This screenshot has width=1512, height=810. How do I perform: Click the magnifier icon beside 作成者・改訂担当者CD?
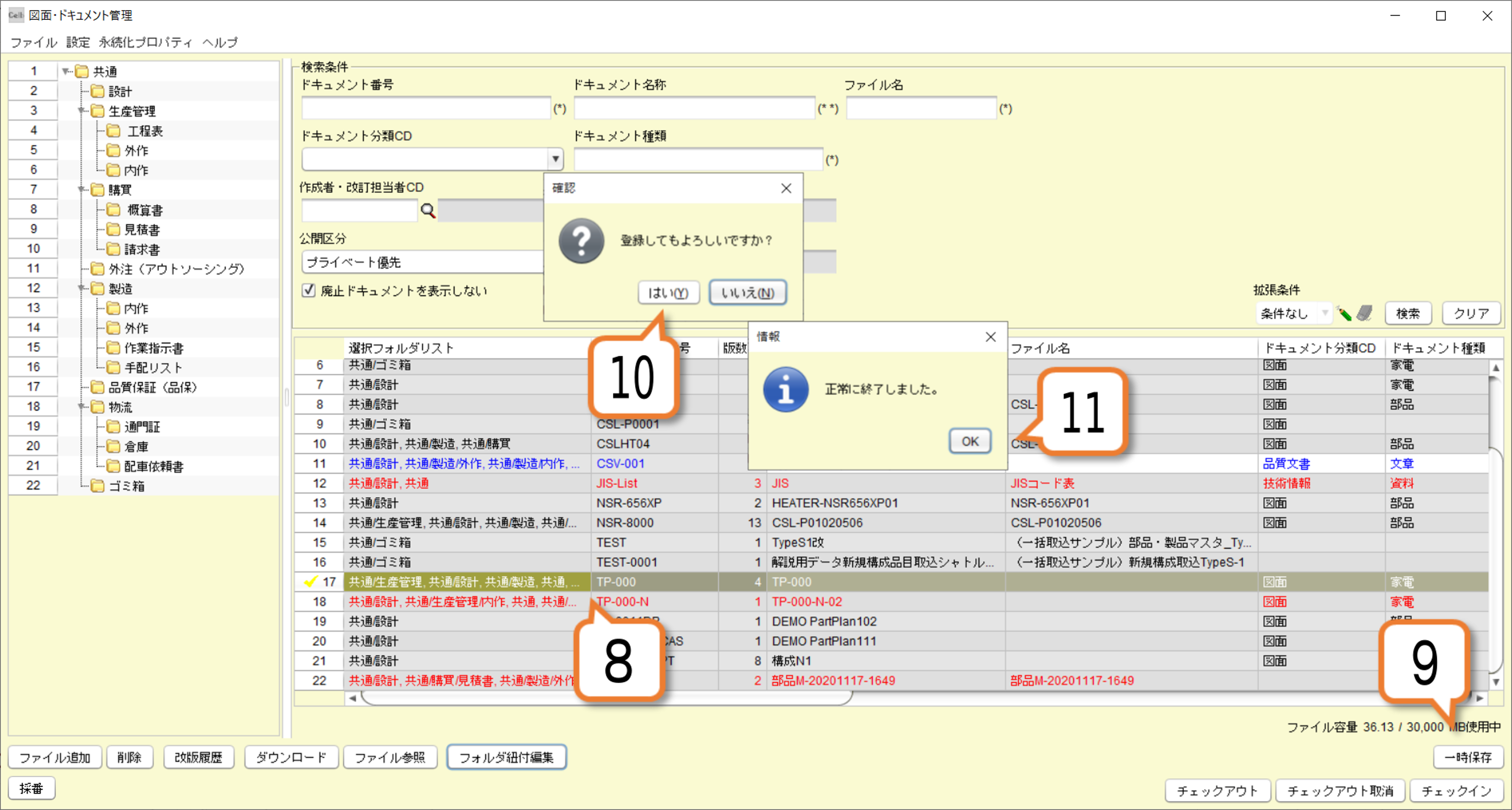coord(428,211)
